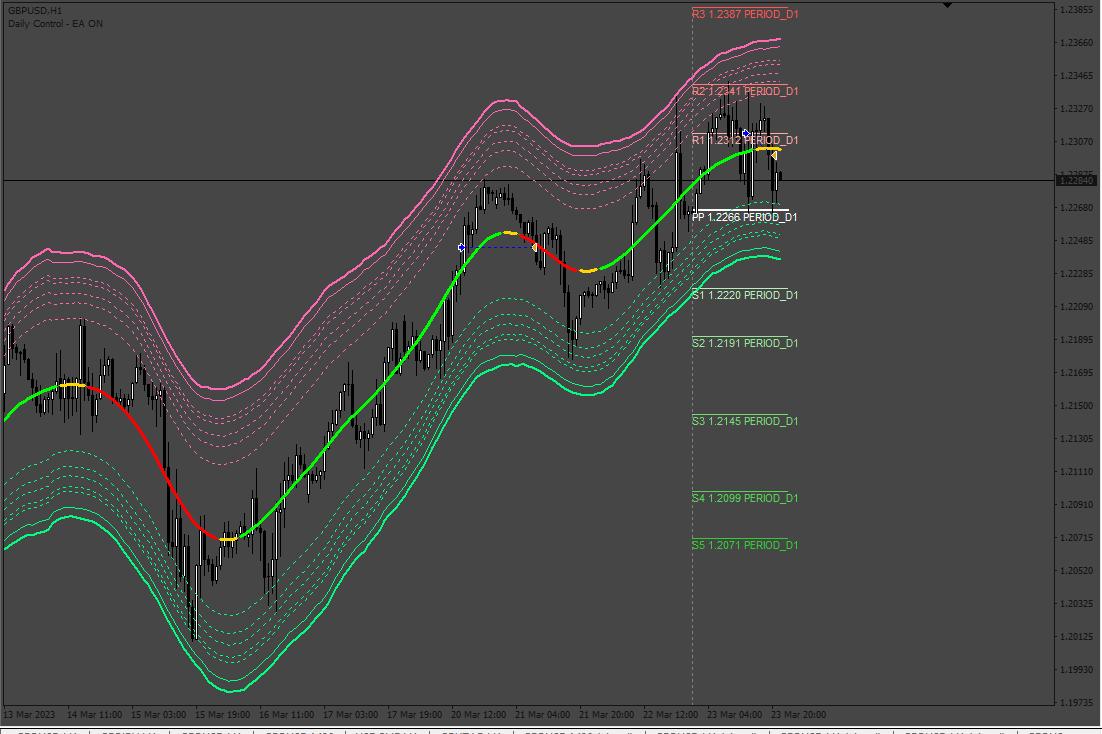The image size is (1102, 734).
Task: Select the R1 1.2312 PERIOD_D1 pivot label
Action: coord(745,141)
